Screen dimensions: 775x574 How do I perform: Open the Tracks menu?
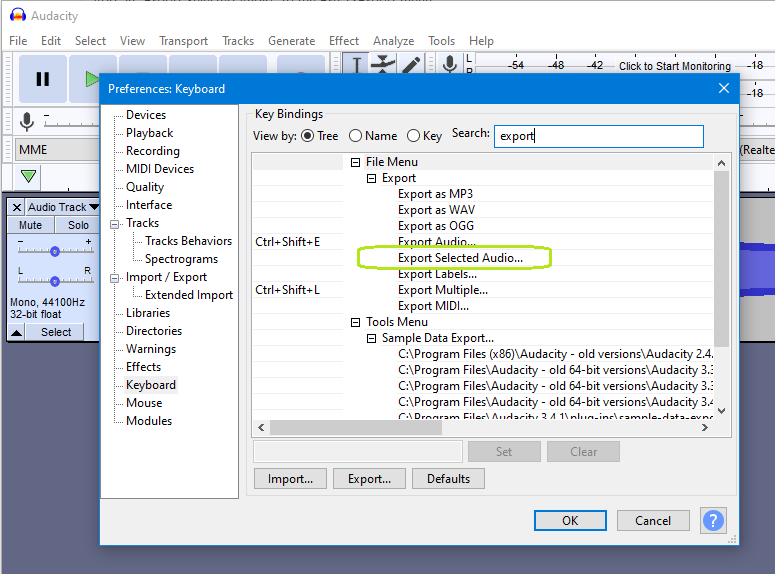pos(238,41)
